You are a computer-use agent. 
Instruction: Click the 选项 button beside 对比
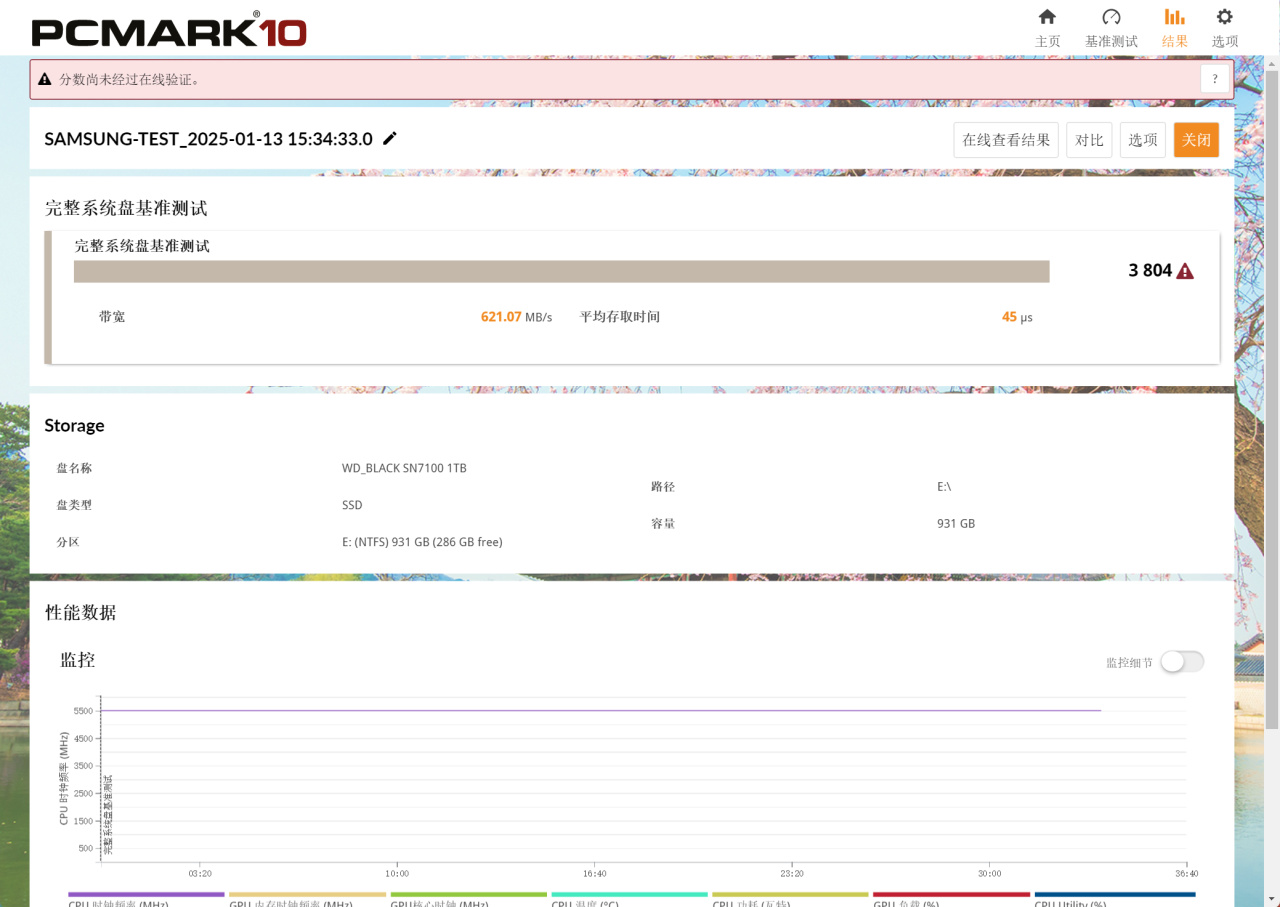point(1143,140)
